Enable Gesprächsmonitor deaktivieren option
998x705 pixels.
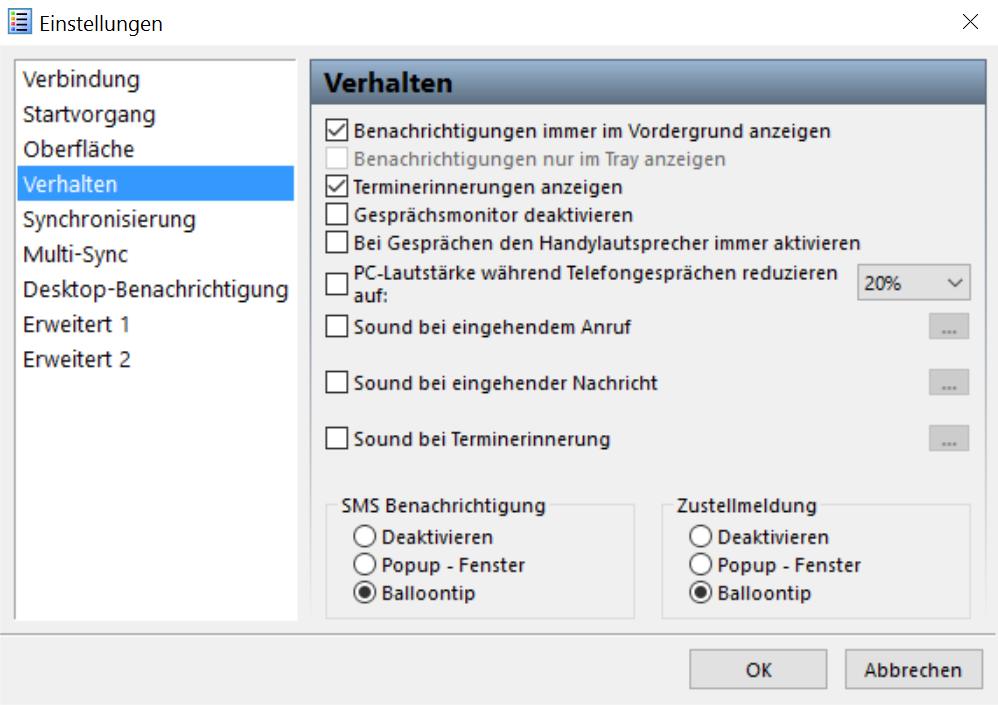(337, 214)
